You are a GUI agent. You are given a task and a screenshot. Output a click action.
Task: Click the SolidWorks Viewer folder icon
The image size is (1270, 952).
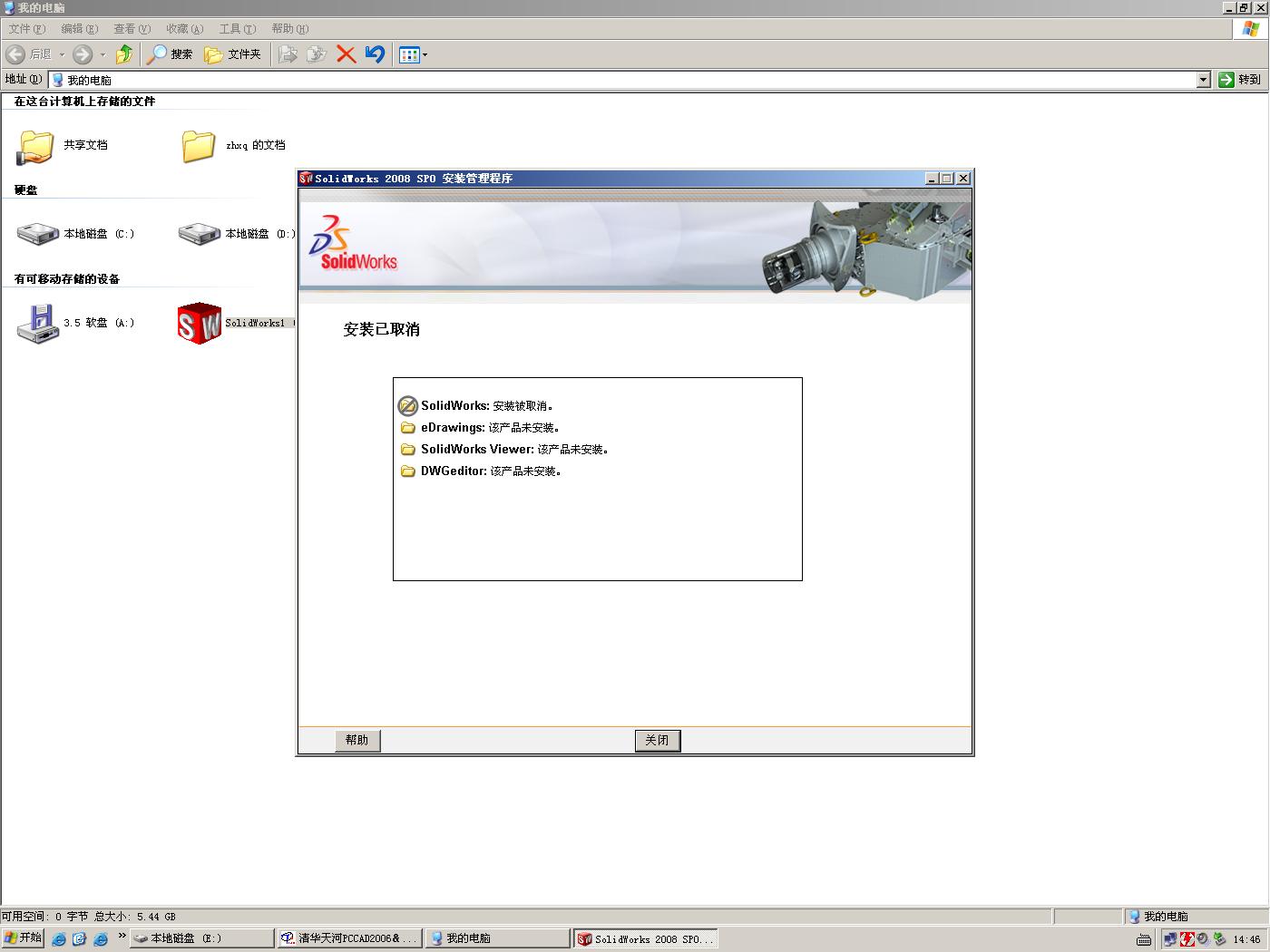coord(408,450)
